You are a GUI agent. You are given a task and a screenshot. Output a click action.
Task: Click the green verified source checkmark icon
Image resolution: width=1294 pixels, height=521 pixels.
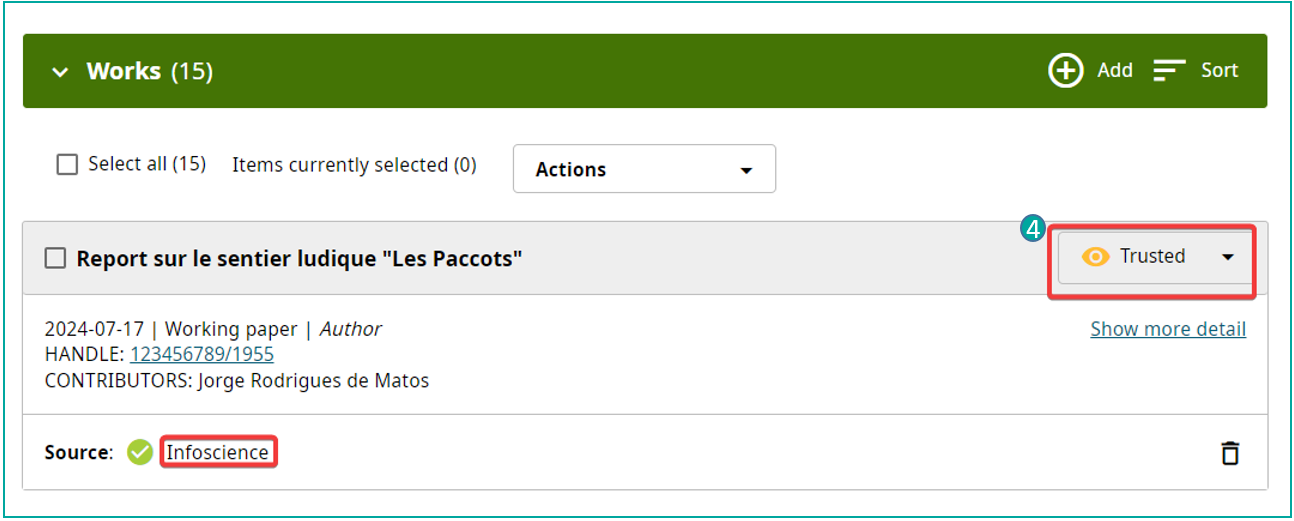pyautogui.click(x=139, y=453)
